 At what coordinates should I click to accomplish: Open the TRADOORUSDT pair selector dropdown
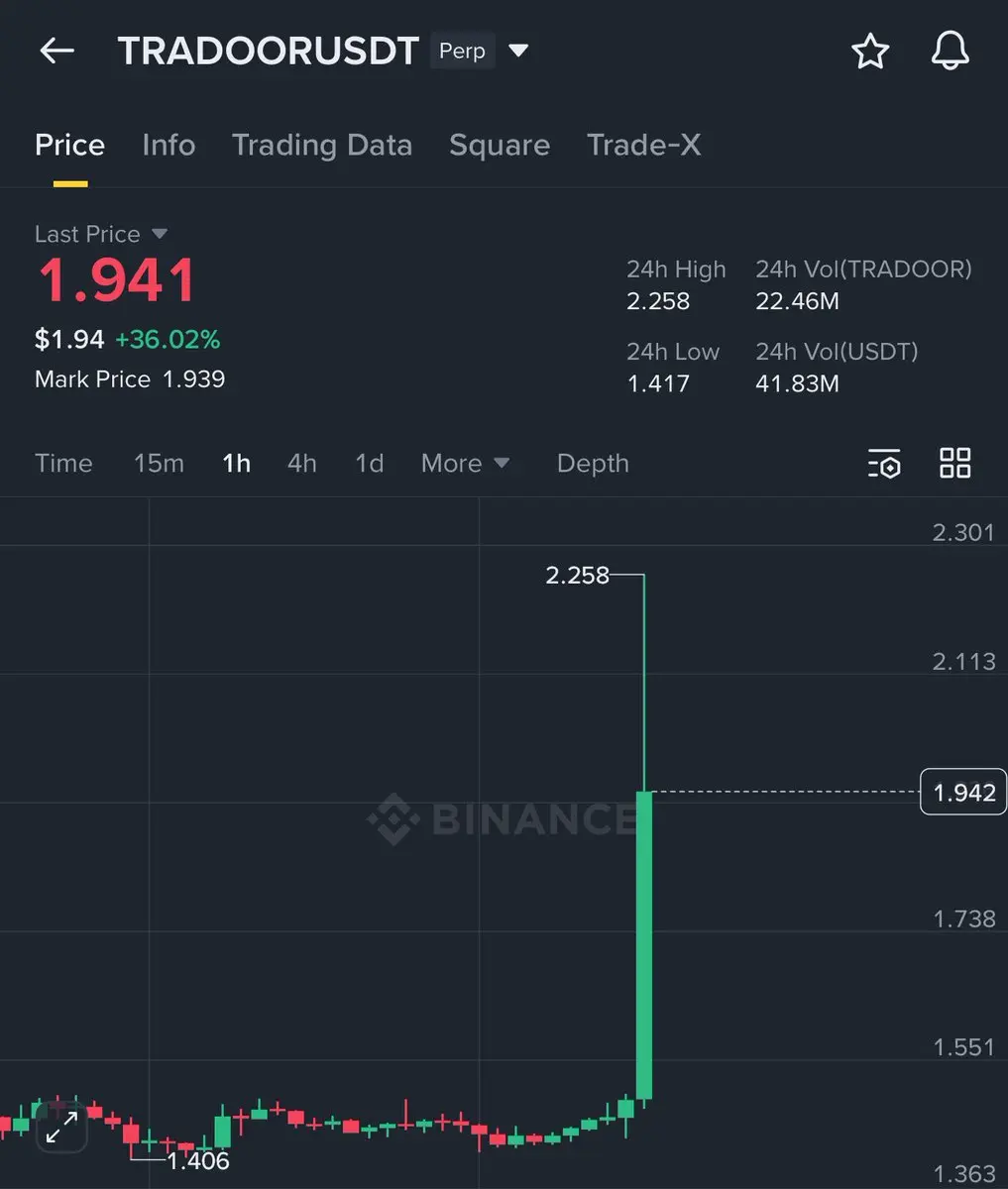coord(518,51)
